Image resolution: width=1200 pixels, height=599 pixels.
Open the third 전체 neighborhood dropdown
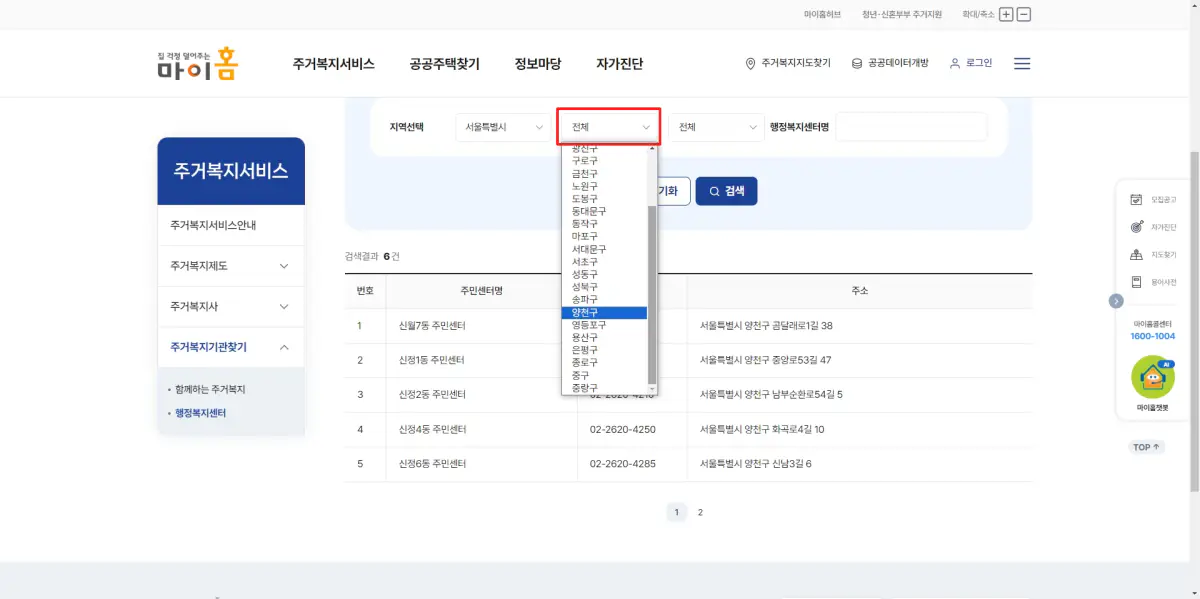716,127
